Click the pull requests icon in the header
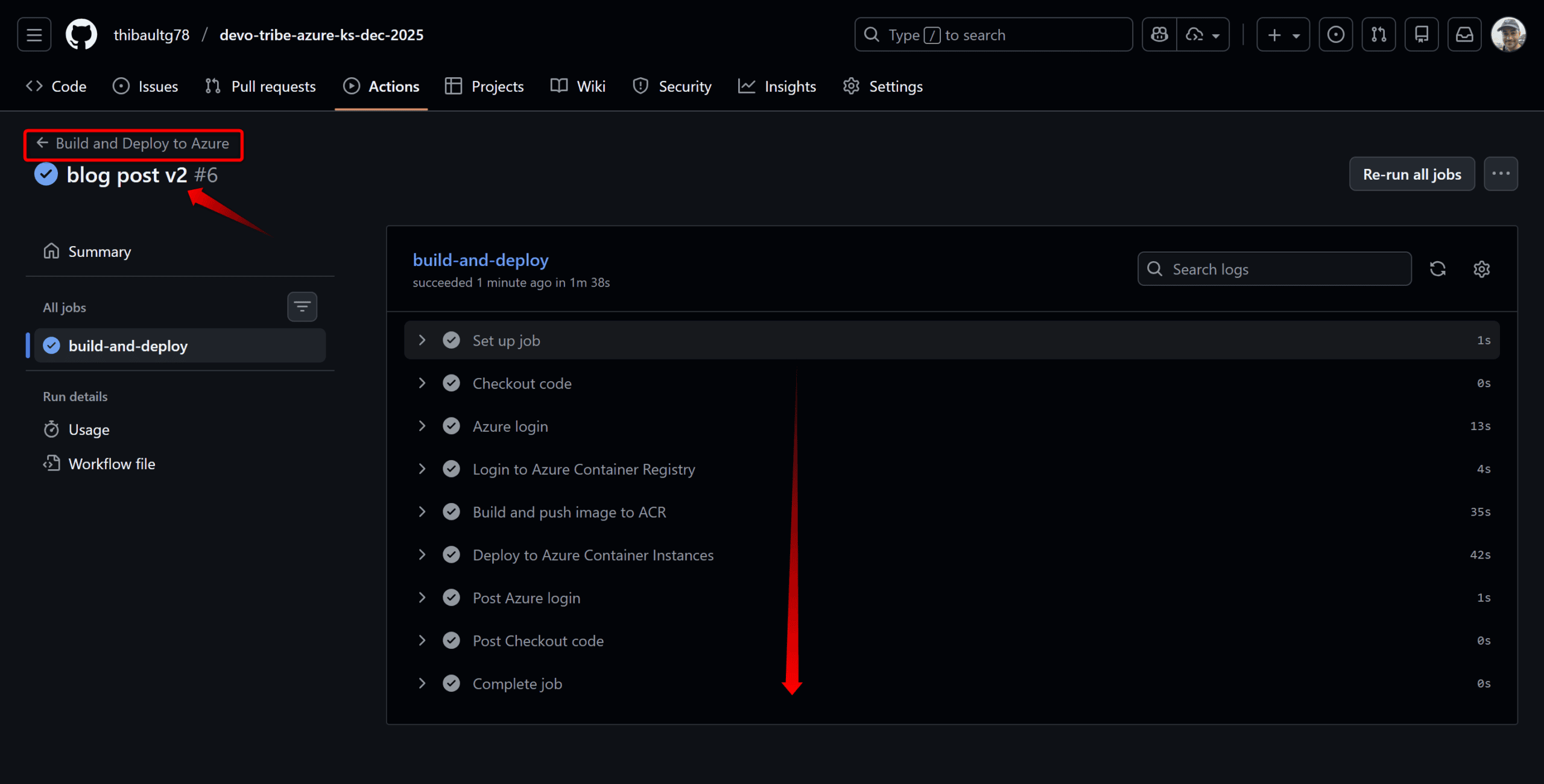This screenshot has height=784, width=1544. click(x=1379, y=35)
